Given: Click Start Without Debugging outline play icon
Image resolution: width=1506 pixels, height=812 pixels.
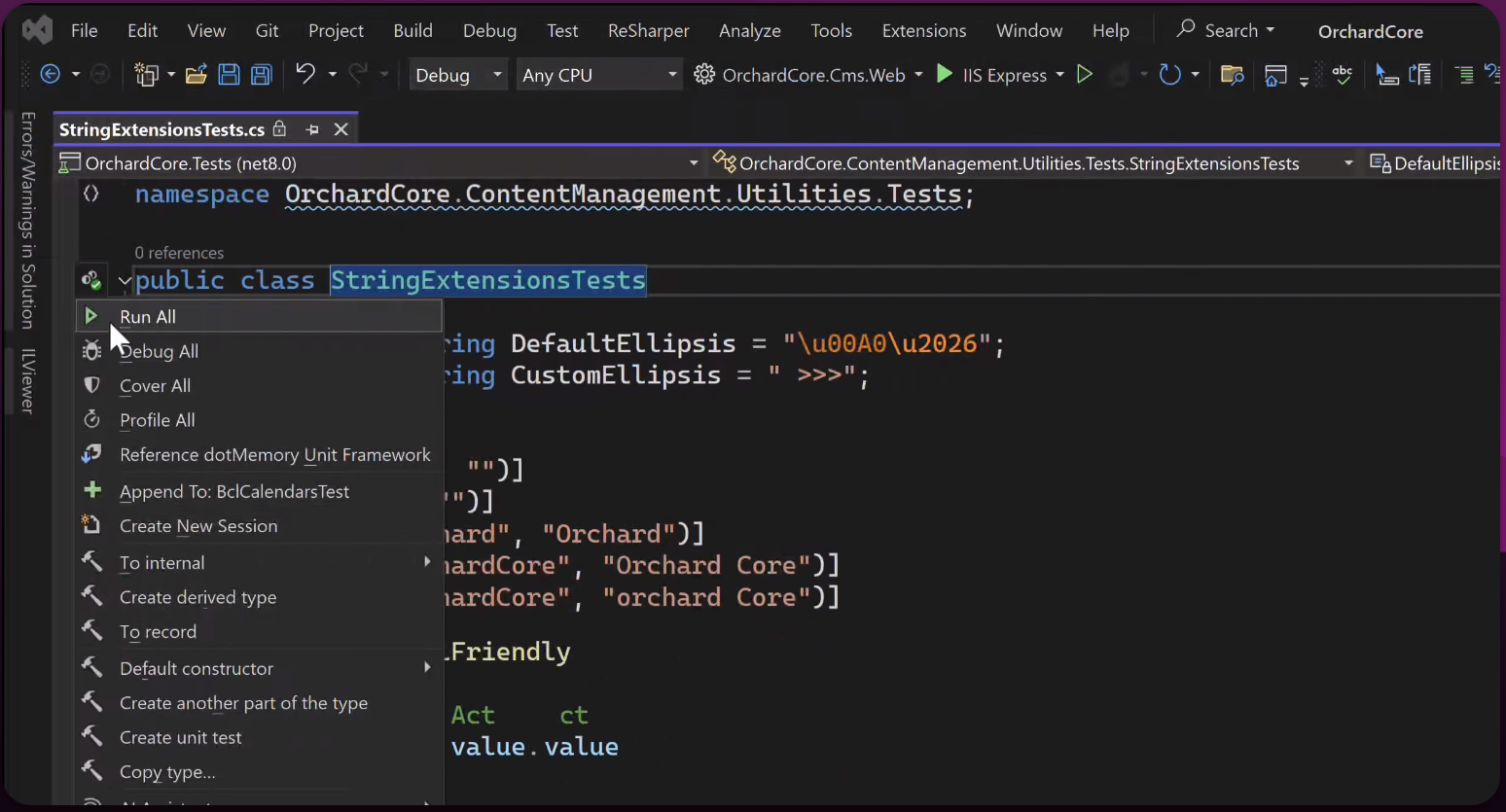Looking at the screenshot, I should click(x=1084, y=74).
